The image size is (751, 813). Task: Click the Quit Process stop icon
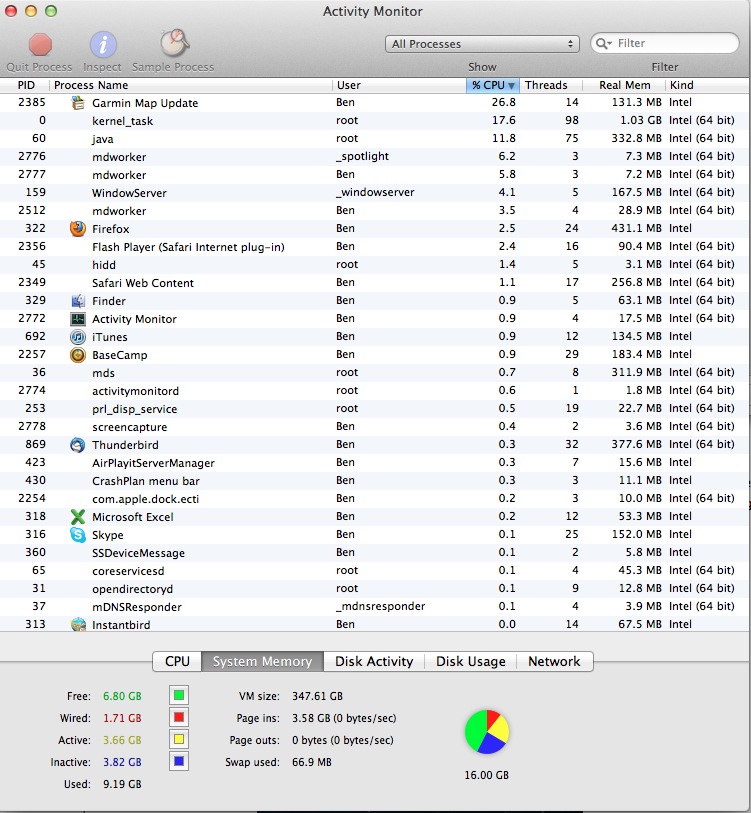pyautogui.click(x=40, y=45)
